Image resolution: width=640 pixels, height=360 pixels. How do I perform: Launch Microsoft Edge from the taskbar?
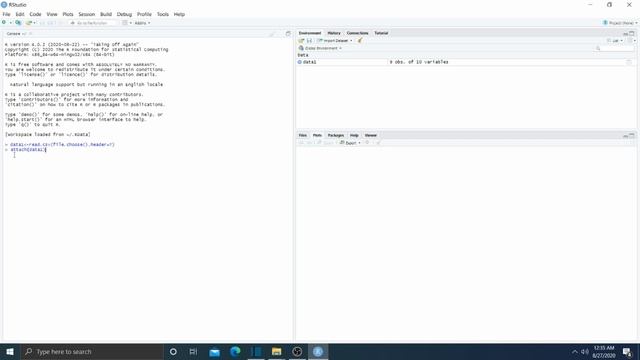pos(235,351)
